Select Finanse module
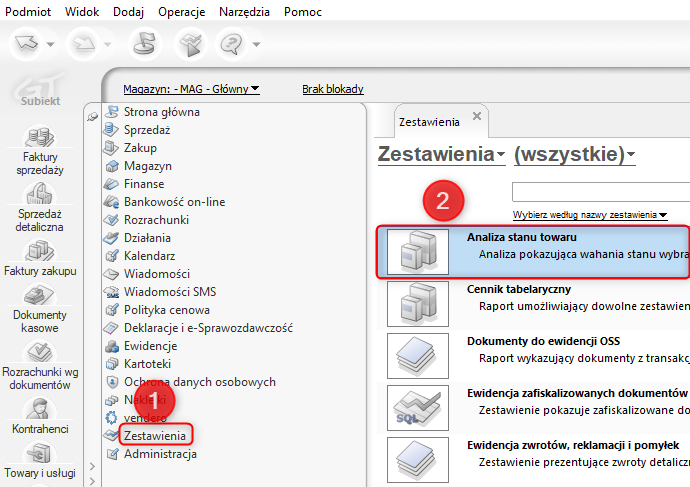Viewport: 690px width, 487px height. click(x=144, y=184)
